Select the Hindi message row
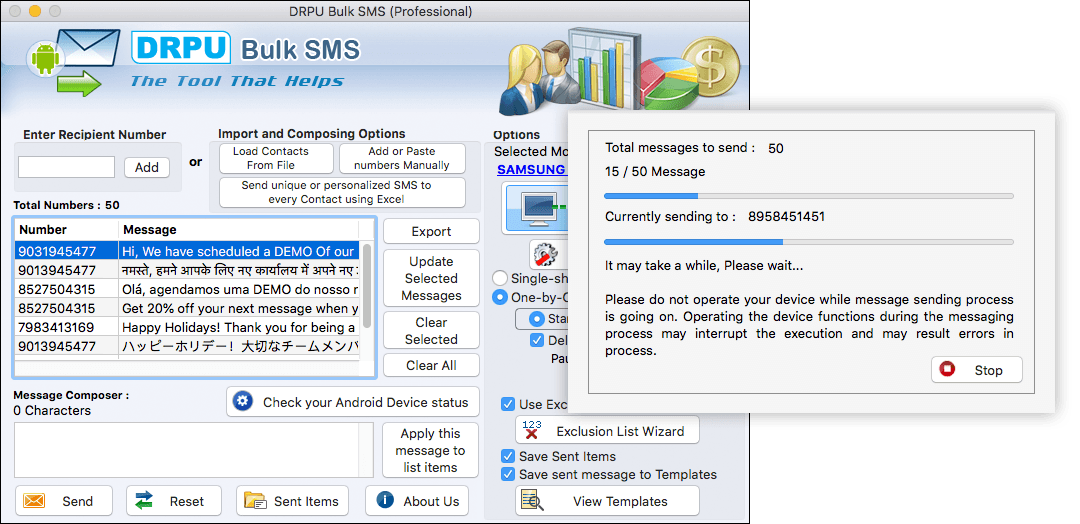 (187, 270)
